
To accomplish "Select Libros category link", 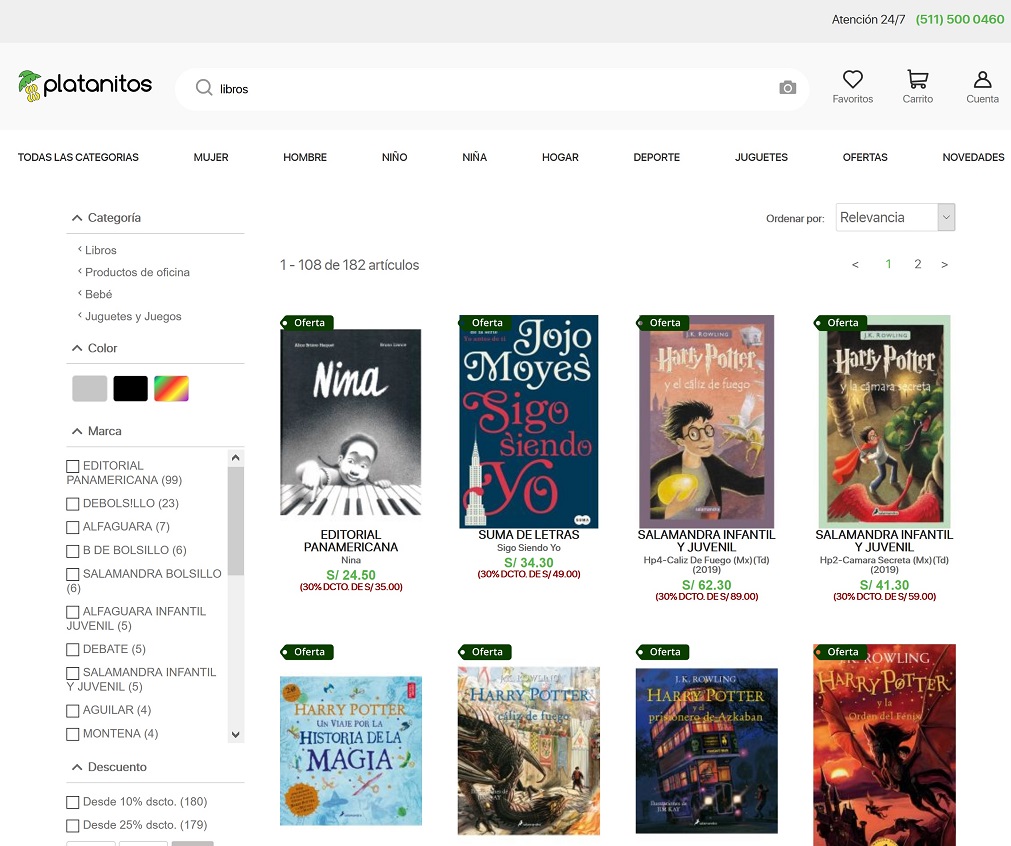I will point(101,250).
